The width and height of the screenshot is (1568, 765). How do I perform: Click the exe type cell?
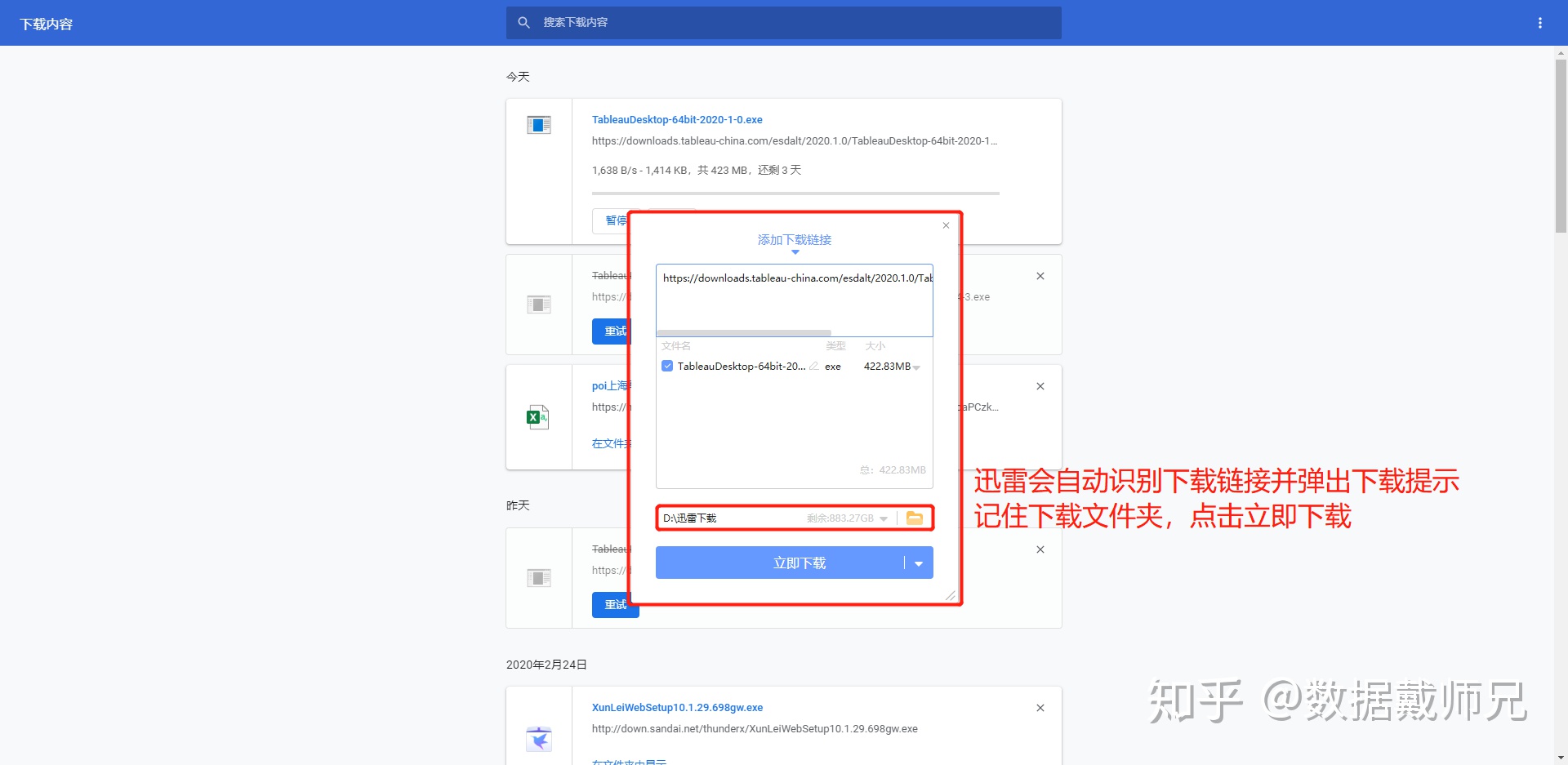pyautogui.click(x=833, y=367)
